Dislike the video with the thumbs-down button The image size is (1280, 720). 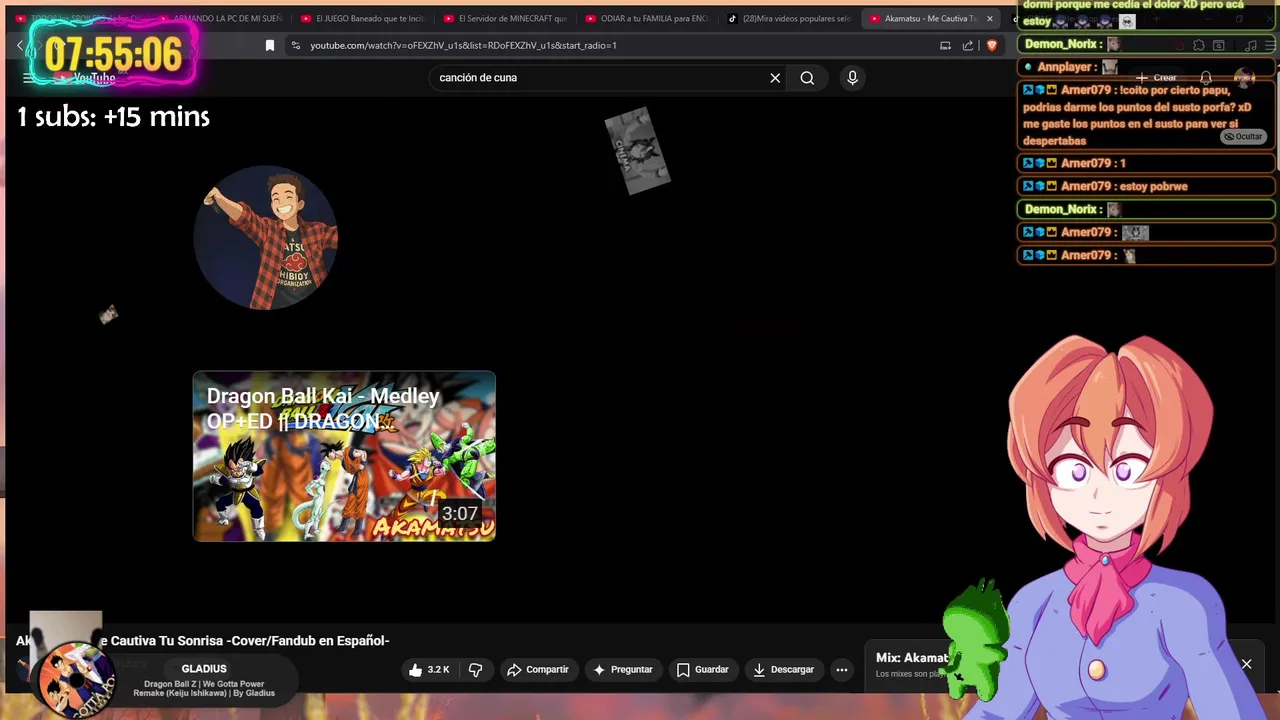[x=476, y=670]
